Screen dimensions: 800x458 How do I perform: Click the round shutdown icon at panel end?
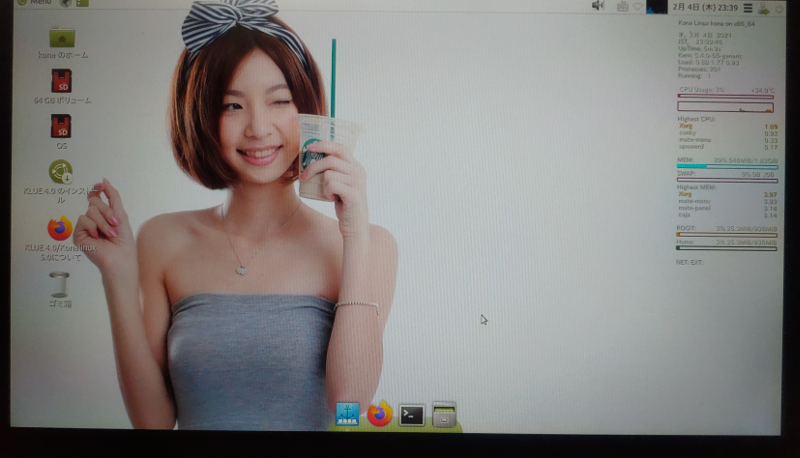(x=779, y=9)
